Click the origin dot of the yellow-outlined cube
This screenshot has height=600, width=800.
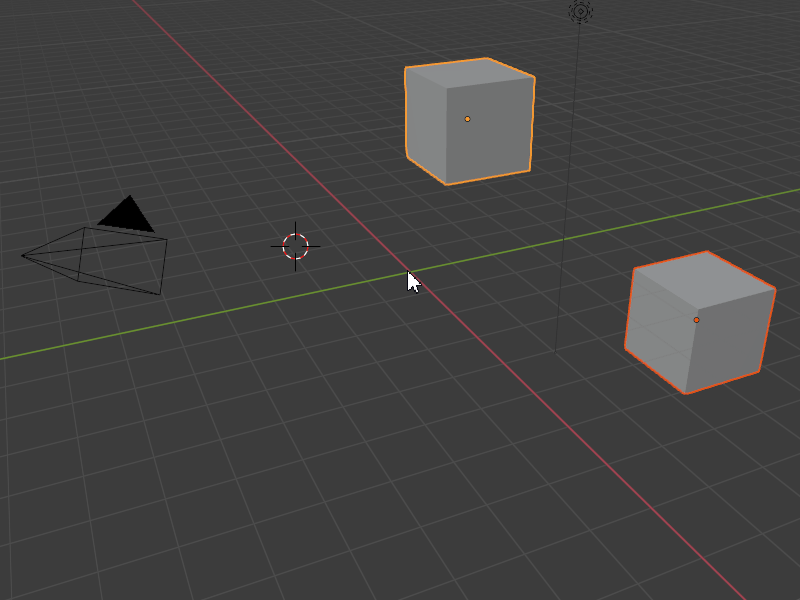tap(467, 119)
